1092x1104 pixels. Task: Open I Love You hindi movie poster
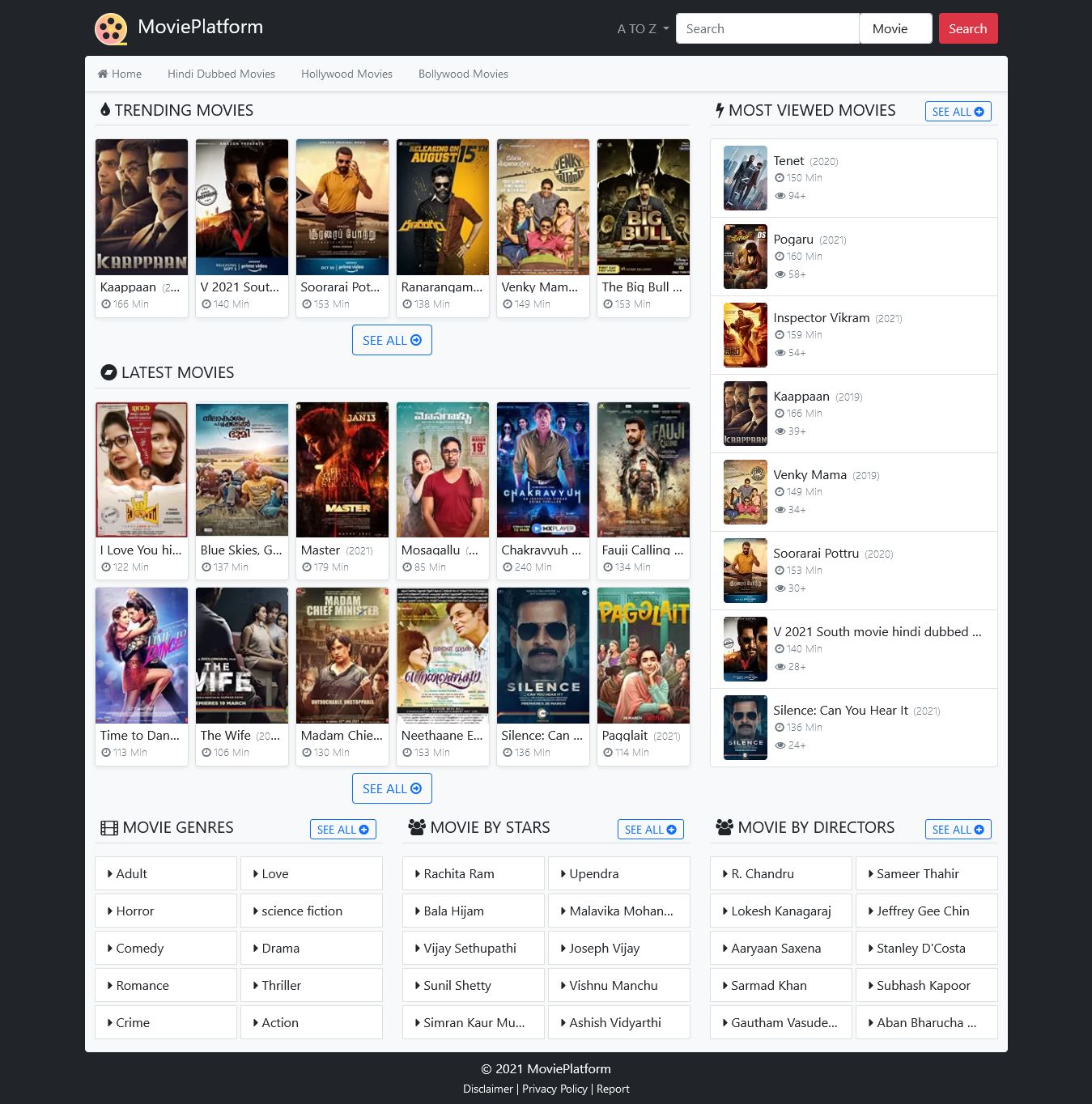[x=142, y=469]
